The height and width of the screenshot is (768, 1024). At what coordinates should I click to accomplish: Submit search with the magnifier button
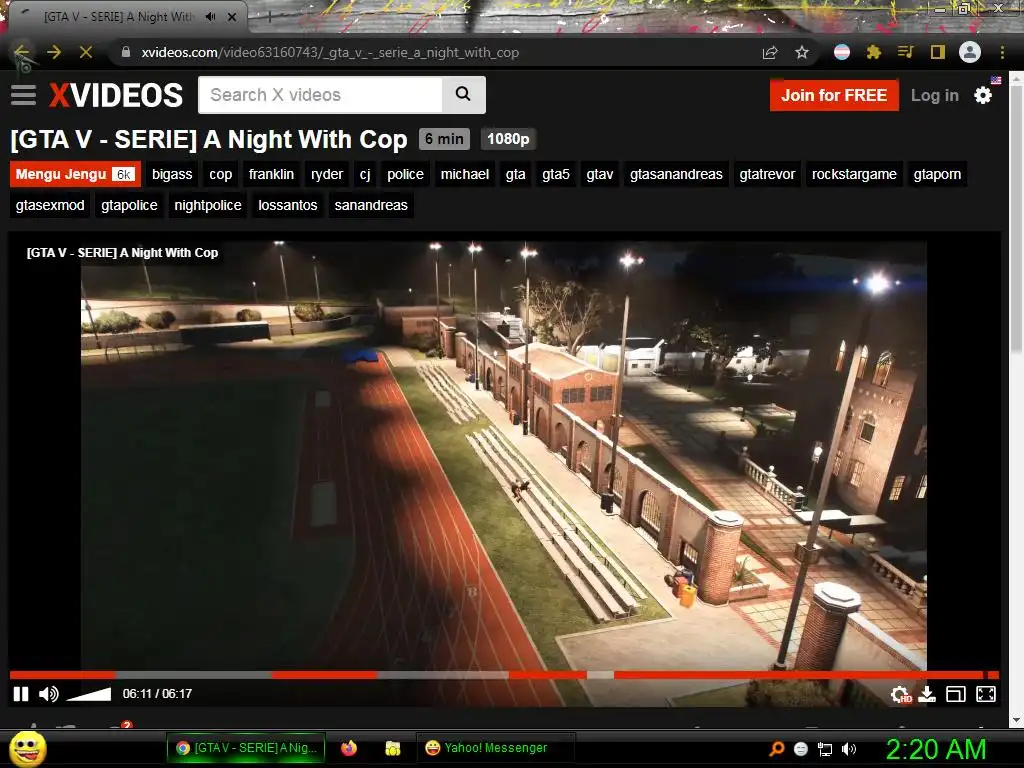coord(463,95)
